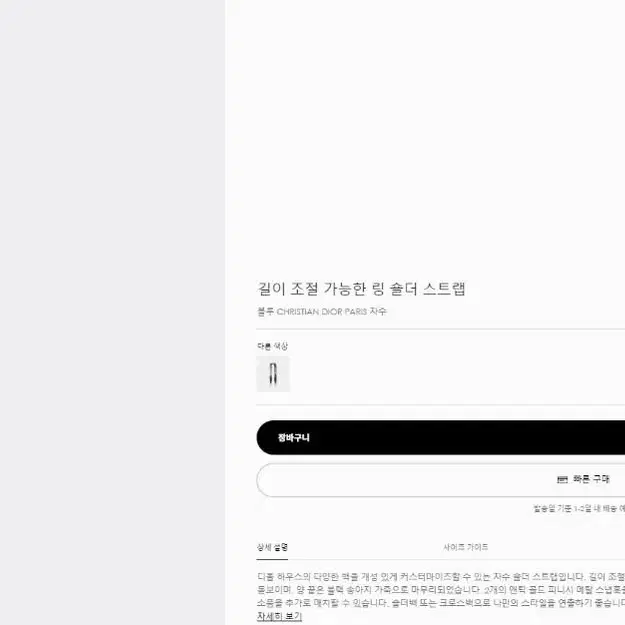Open the 사이즈 가이드 tab
The width and height of the screenshot is (625, 625).
tap(466, 547)
